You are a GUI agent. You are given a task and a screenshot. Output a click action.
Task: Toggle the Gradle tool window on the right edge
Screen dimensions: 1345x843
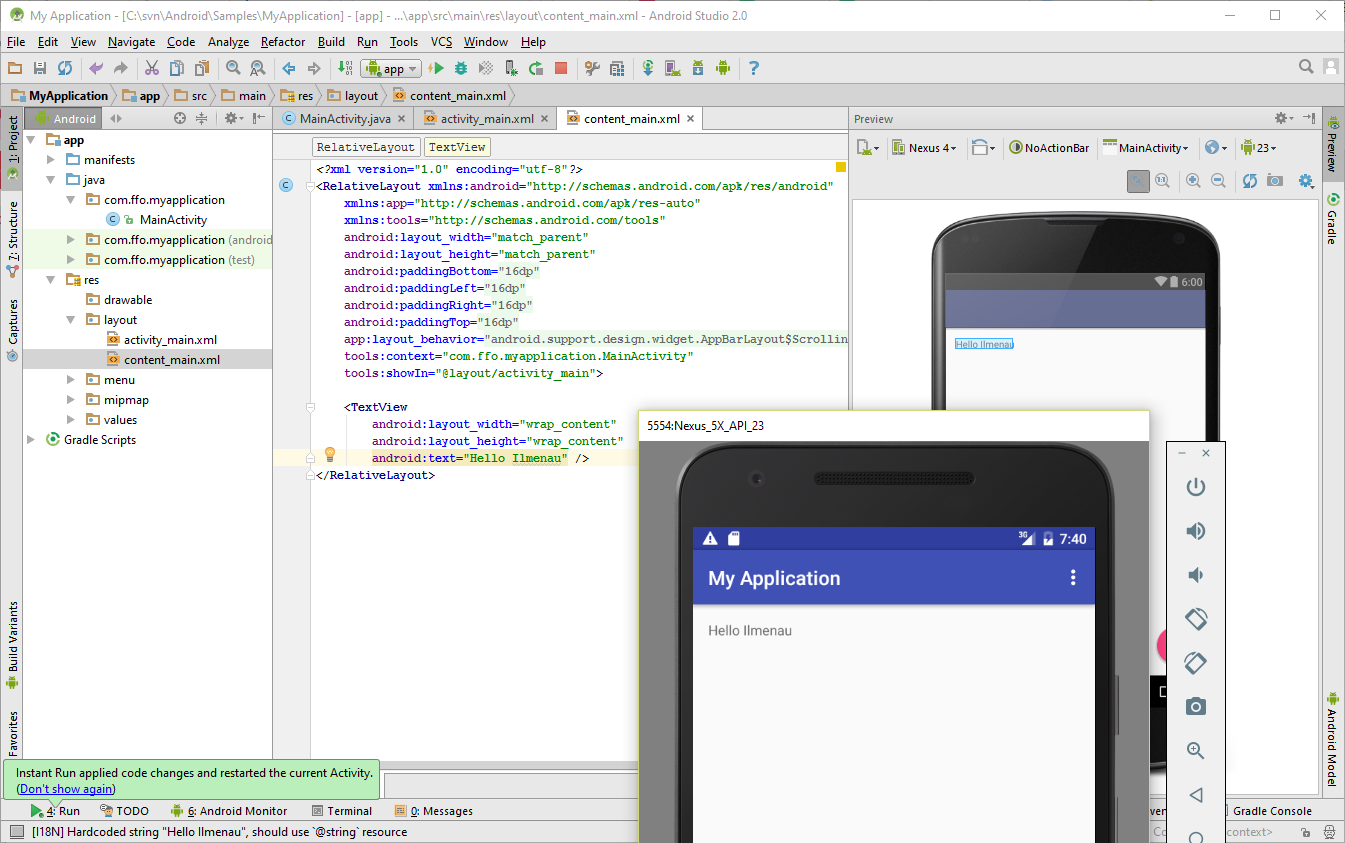(x=1332, y=222)
